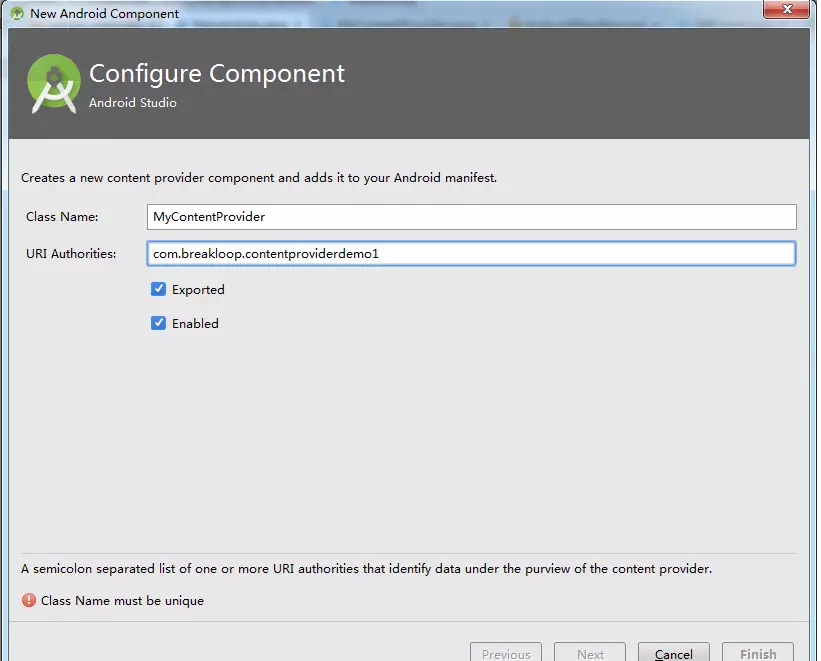Click the 'Exported' label text
821x661 pixels.
[198, 290]
